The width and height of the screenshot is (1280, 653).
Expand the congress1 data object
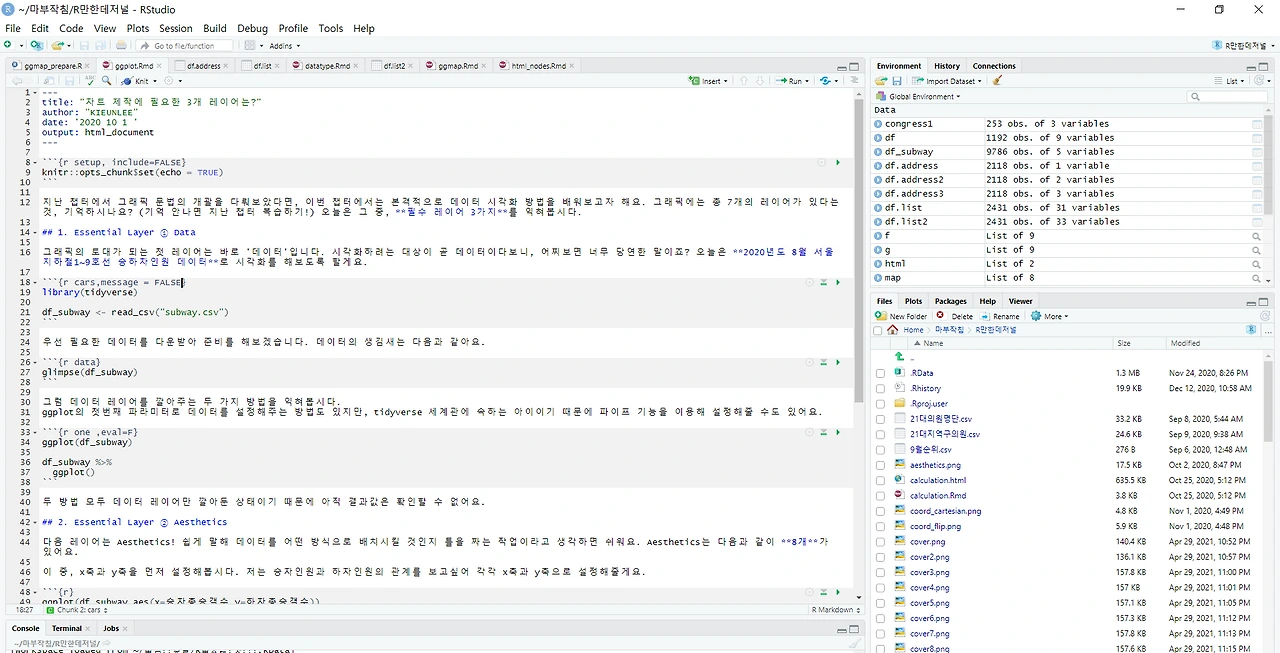(878, 124)
